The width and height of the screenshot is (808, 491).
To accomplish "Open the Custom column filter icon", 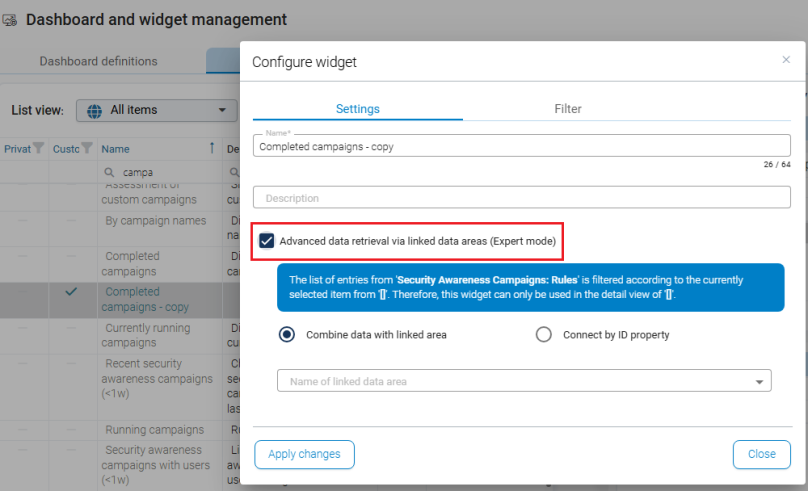I will pos(86,149).
